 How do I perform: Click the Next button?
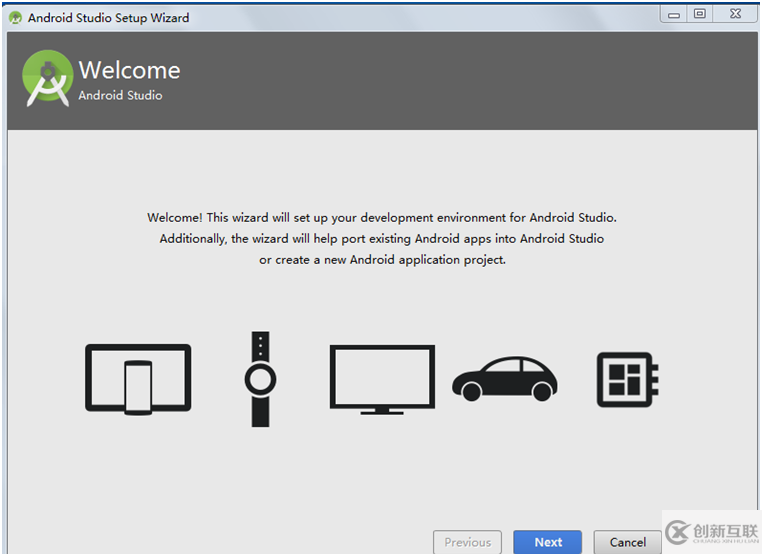tap(548, 542)
